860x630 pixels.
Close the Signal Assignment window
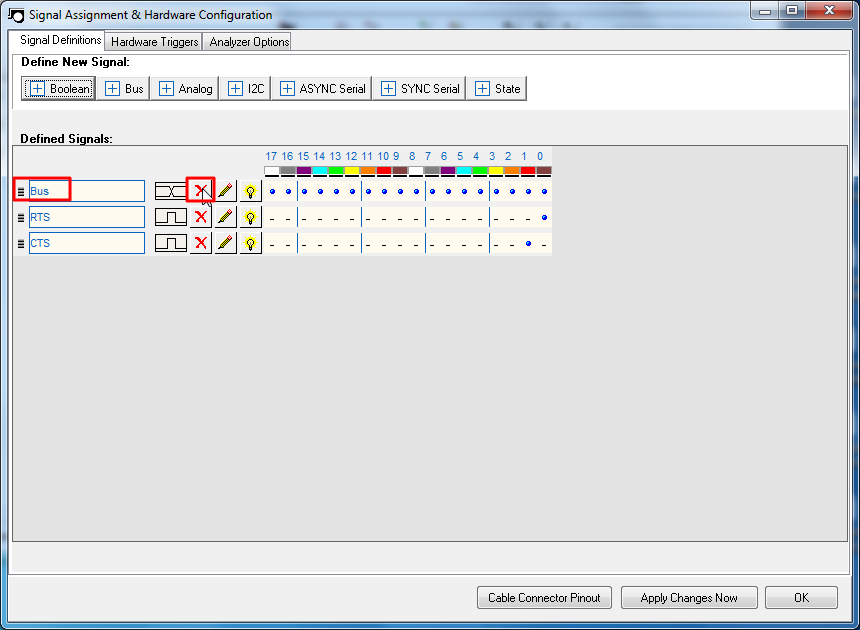[829, 10]
